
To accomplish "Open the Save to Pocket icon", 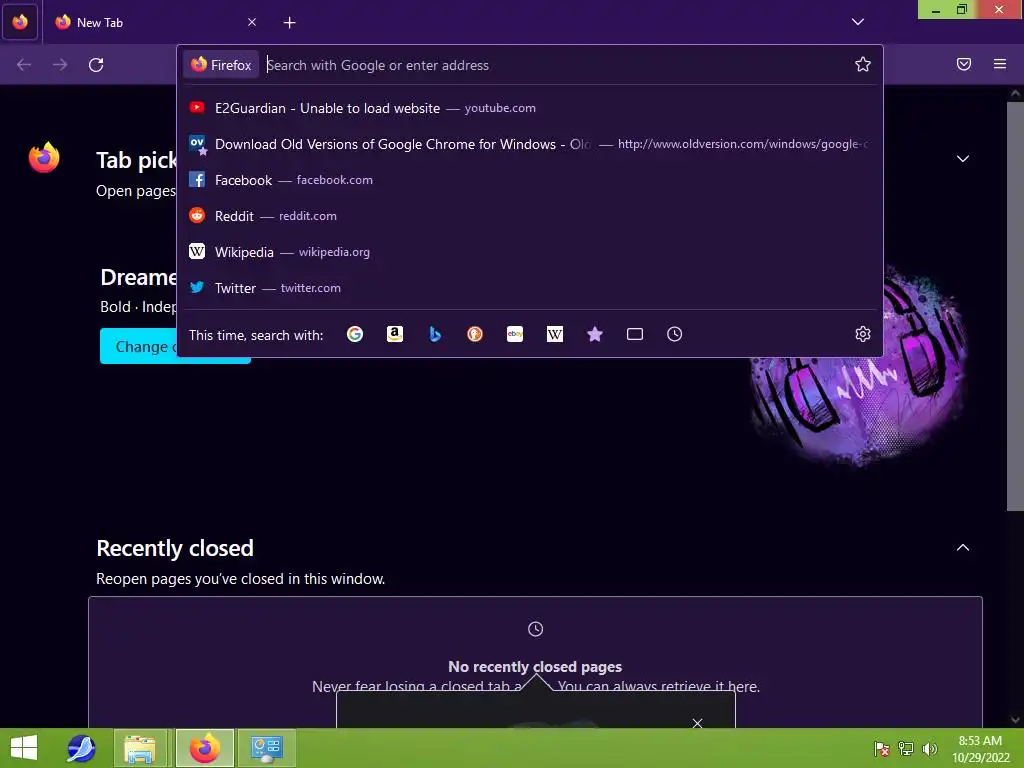I will tap(963, 64).
